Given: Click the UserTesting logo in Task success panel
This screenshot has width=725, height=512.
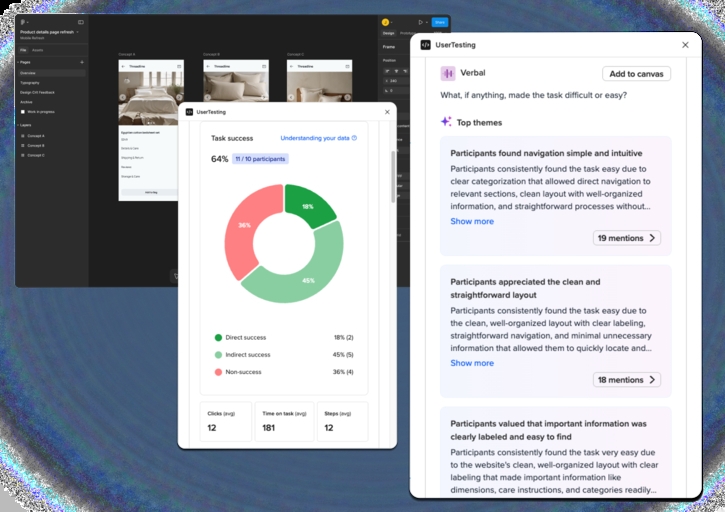Looking at the screenshot, I should click(189, 112).
